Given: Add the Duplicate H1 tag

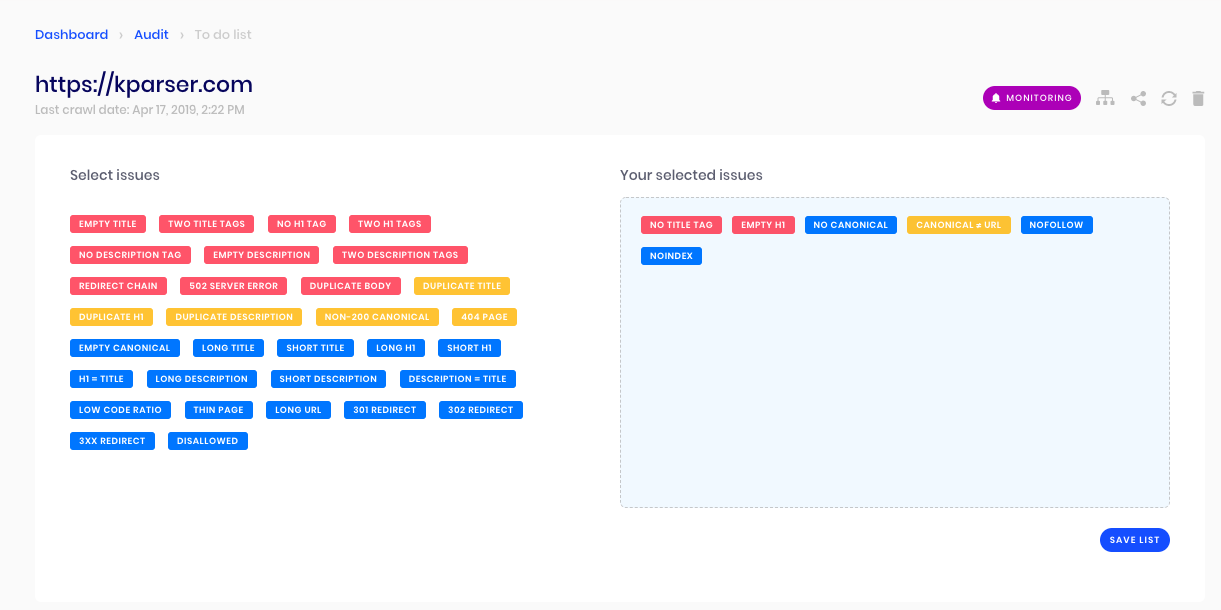Looking at the screenshot, I should click(111, 317).
